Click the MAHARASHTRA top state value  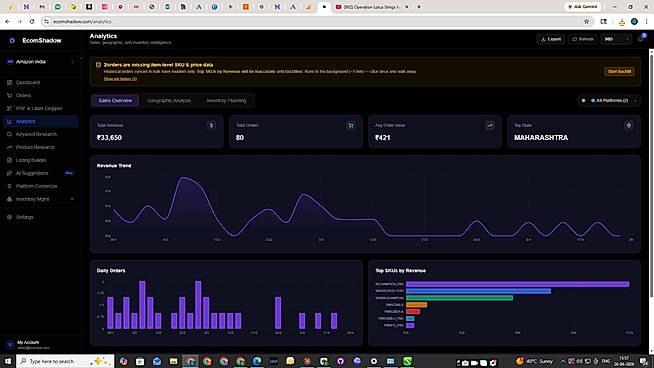point(541,137)
